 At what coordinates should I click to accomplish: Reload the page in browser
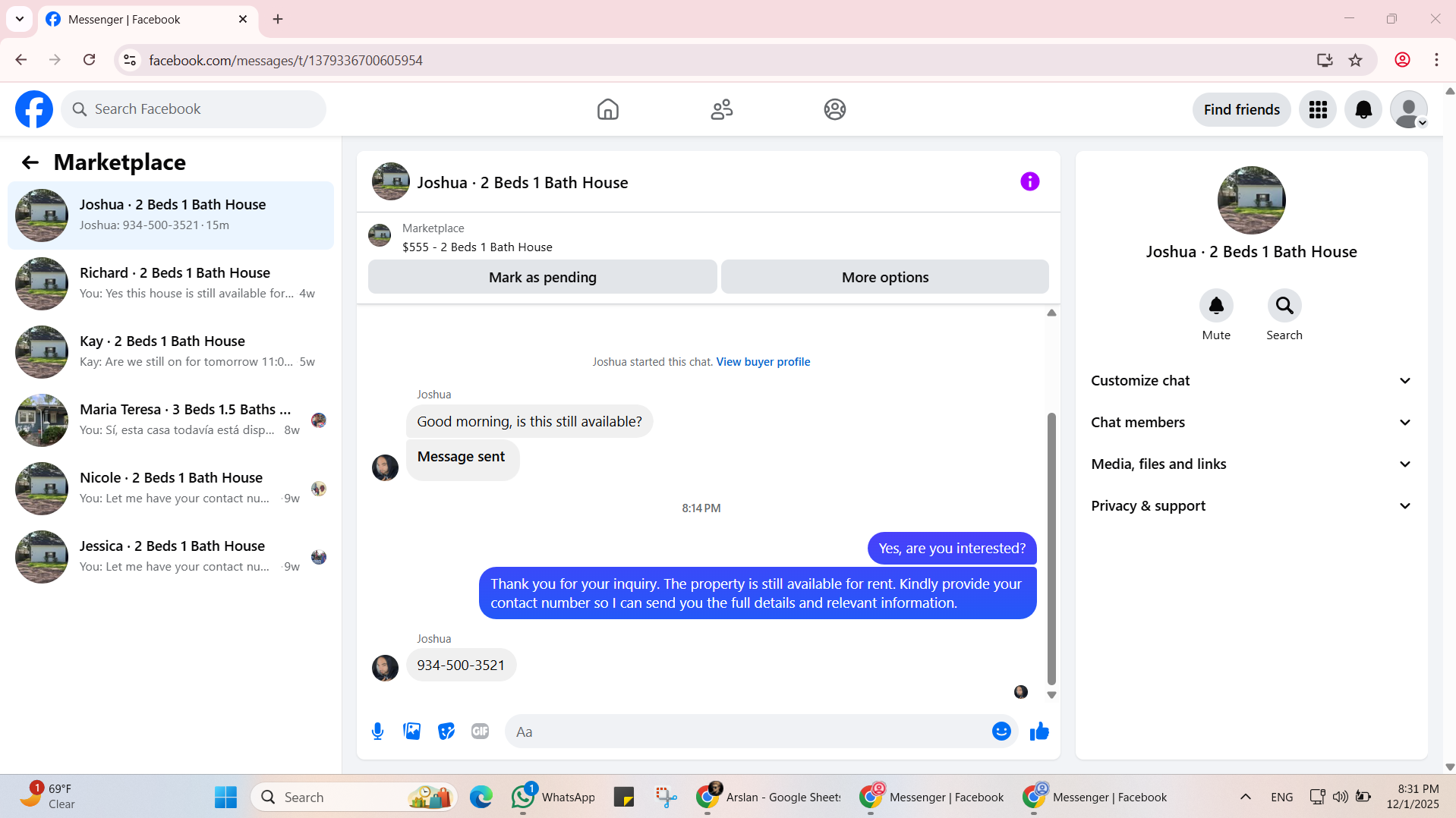pos(90,60)
